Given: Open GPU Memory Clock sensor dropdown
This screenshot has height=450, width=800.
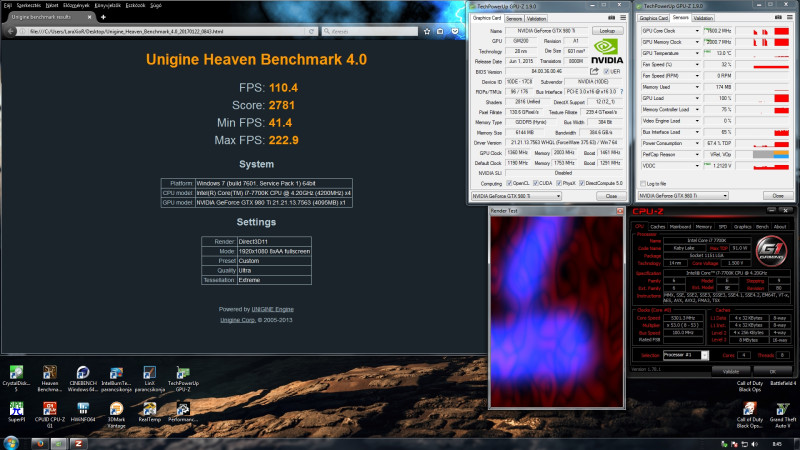Looking at the screenshot, I should (697, 42).
